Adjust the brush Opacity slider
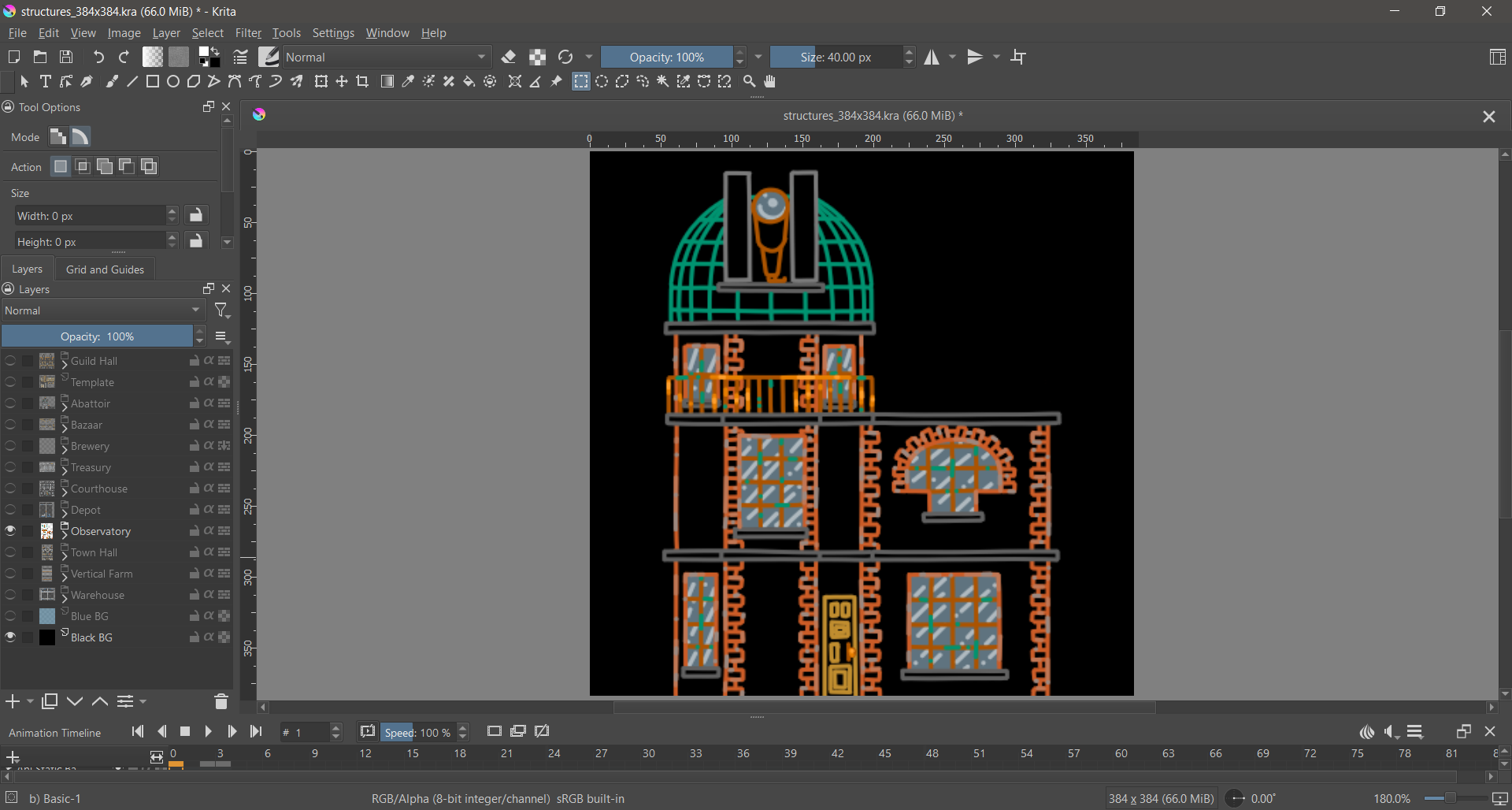Screen dimensions: 1512x810 (x=666, y=58)
